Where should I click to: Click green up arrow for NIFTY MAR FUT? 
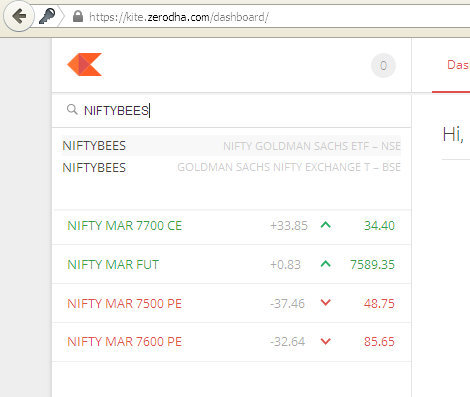point(326,264)
